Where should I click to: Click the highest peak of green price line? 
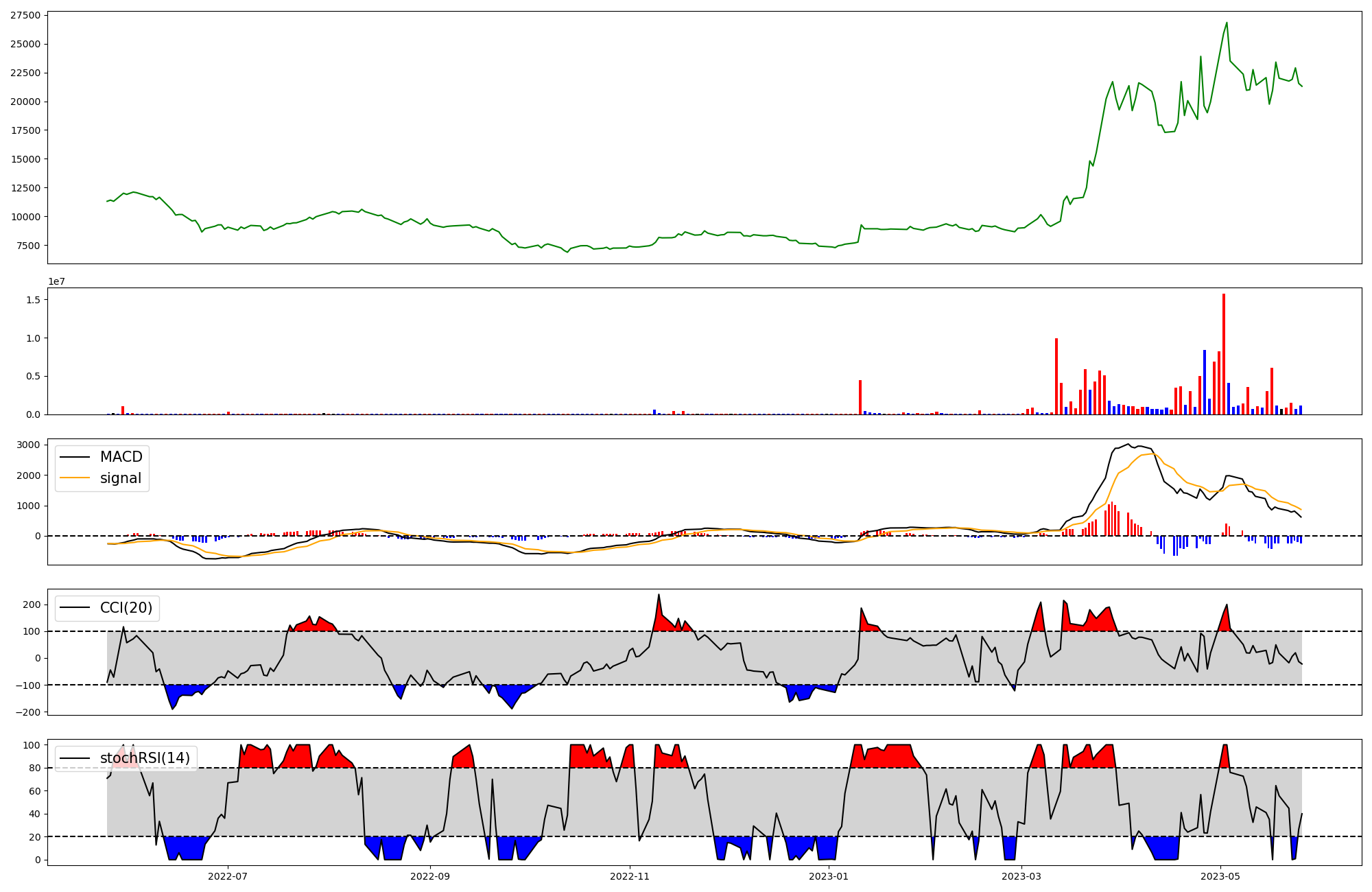[x=1227, y=23]
